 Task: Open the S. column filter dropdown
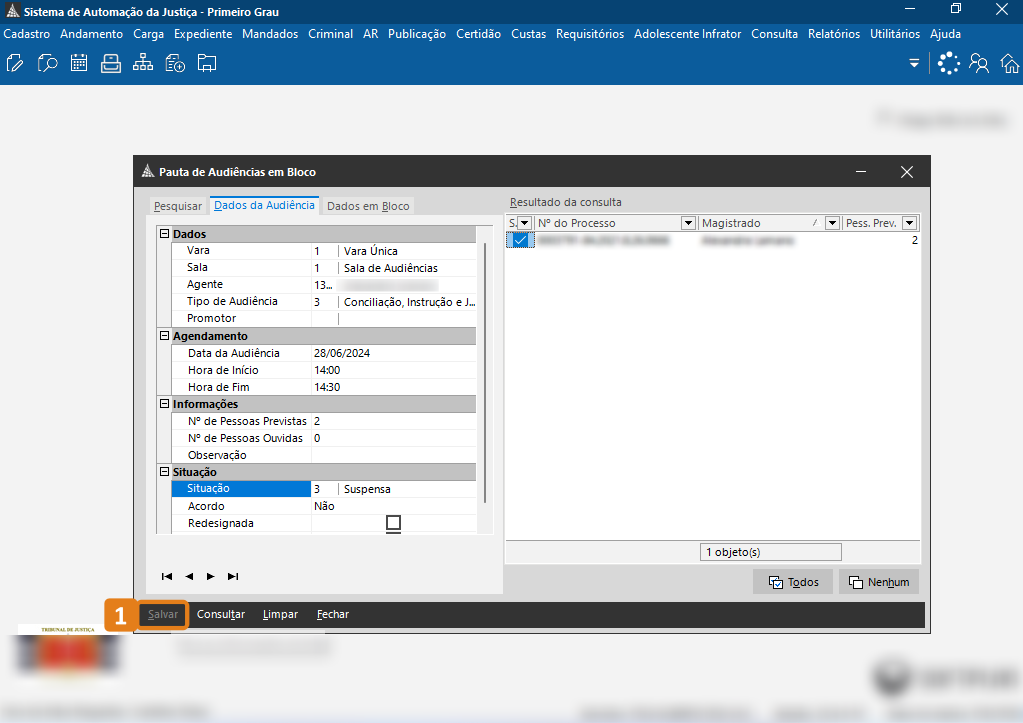pyautogui.click(x=525, y=223)
